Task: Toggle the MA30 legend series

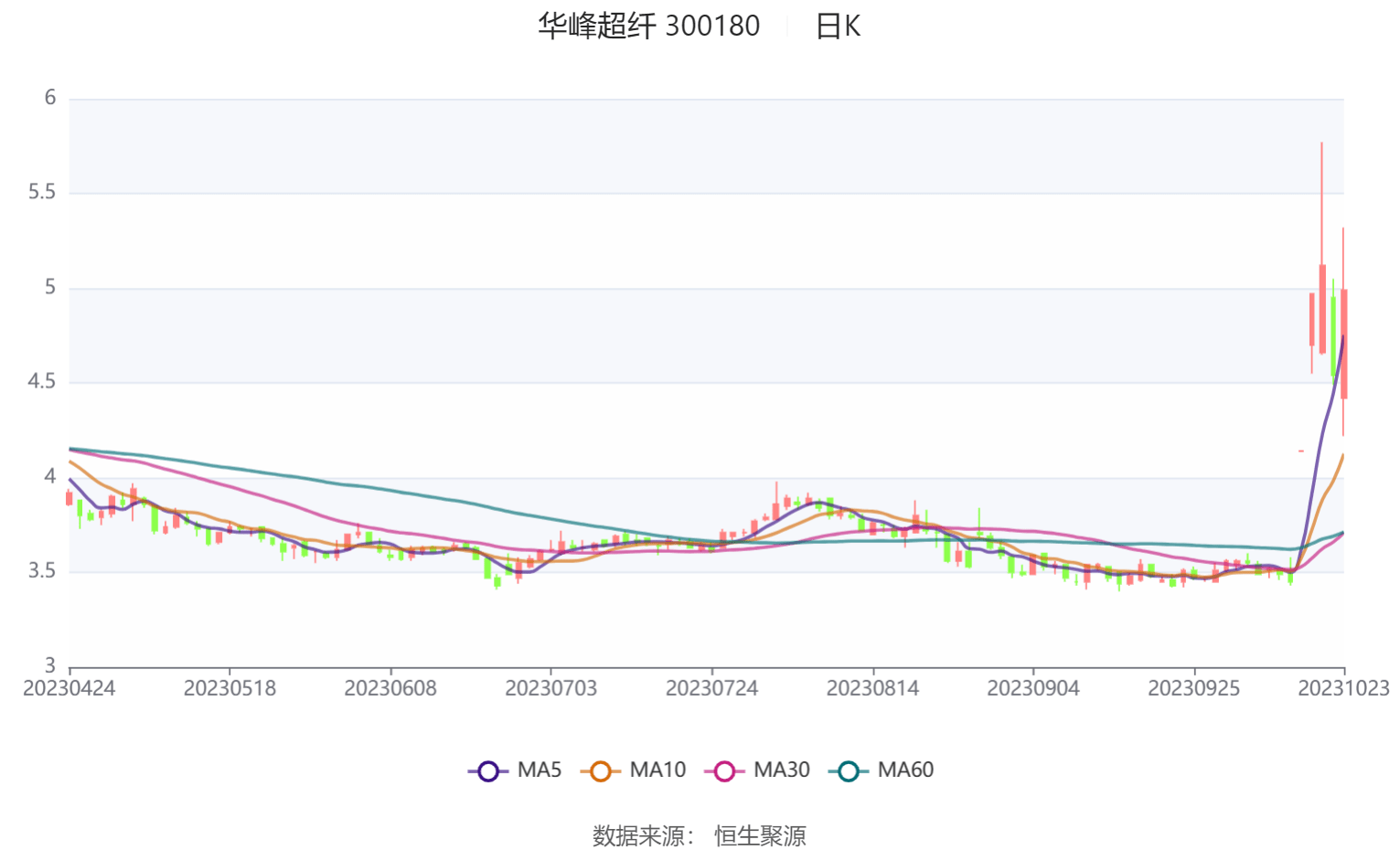Action: [757, 770]
